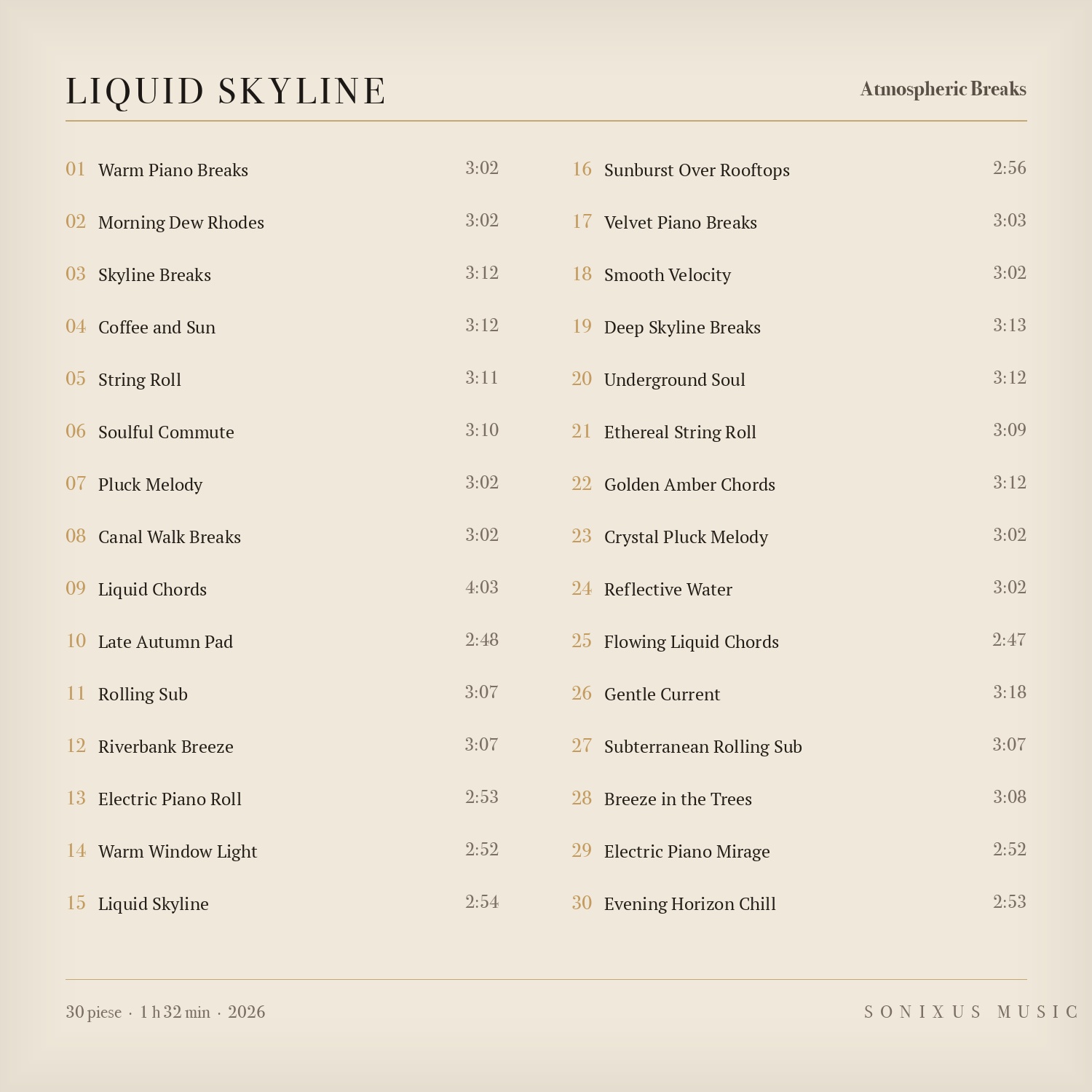Select Riverbank Breeze

(282, 745)
